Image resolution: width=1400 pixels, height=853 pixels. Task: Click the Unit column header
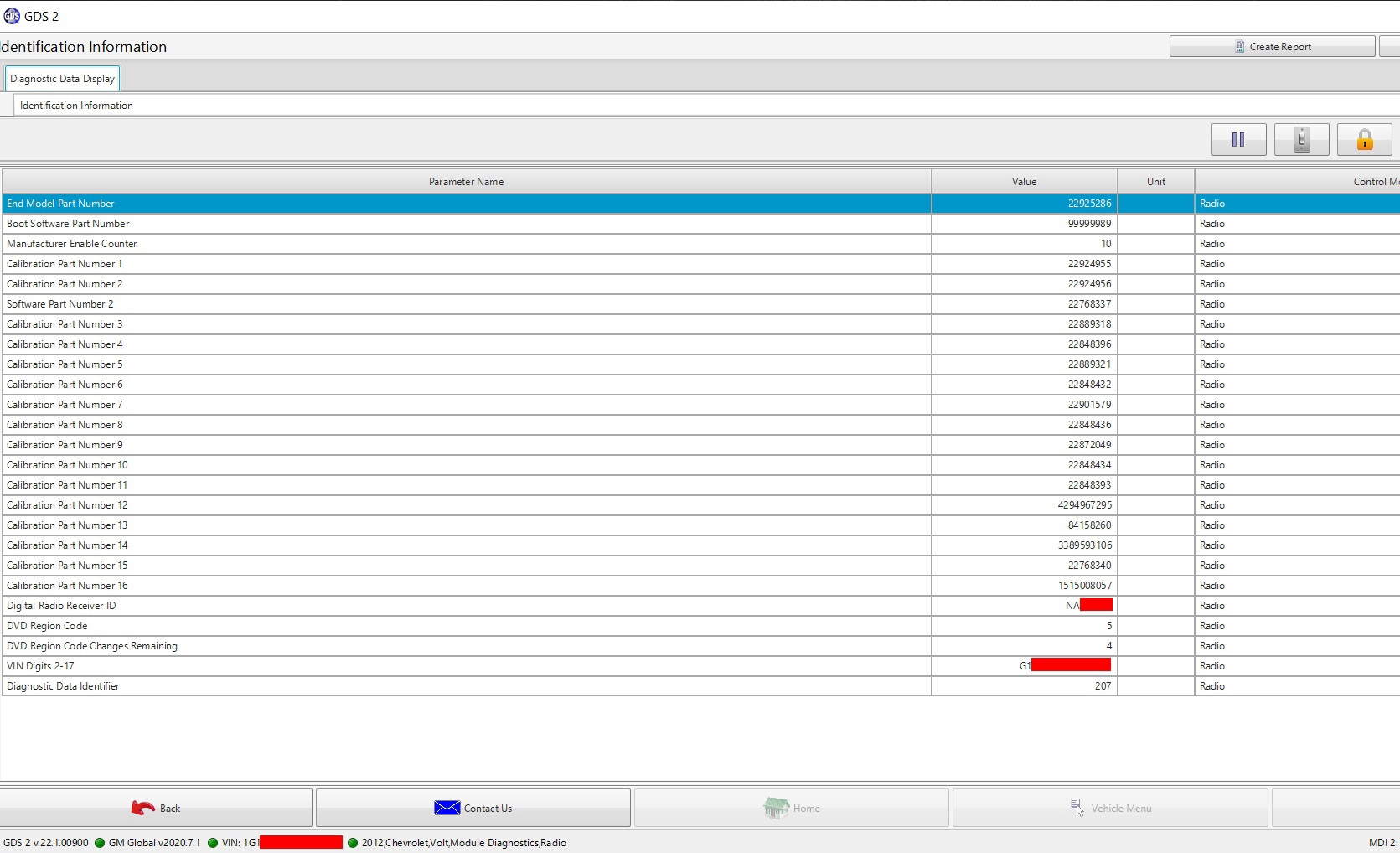[1155, 182]
